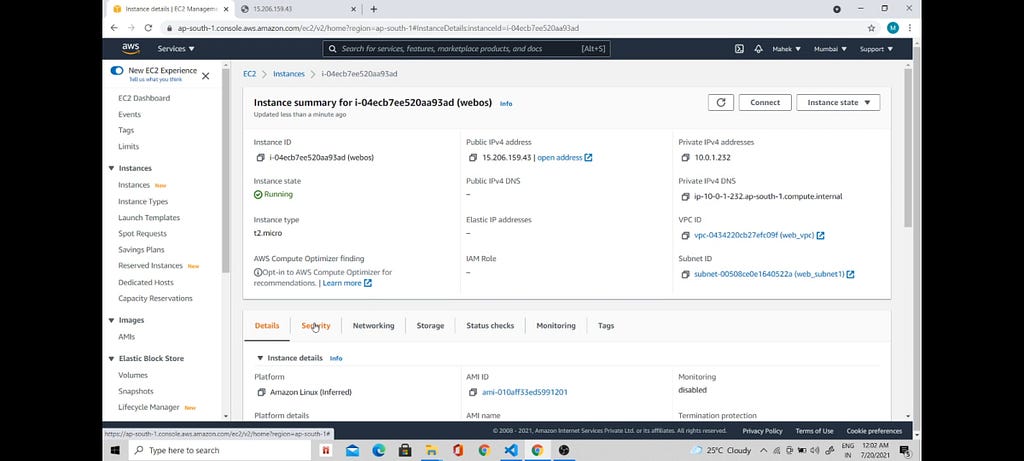Open a new browser tab with plus icon
Viewport: 1024px width, 461px height.
[374, 9]
